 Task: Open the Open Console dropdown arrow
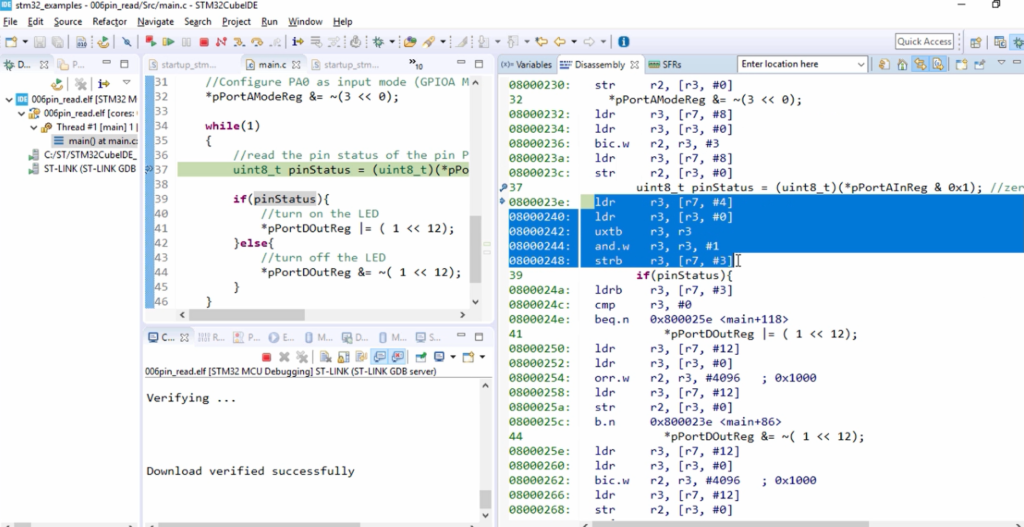[x=483, y=357]
